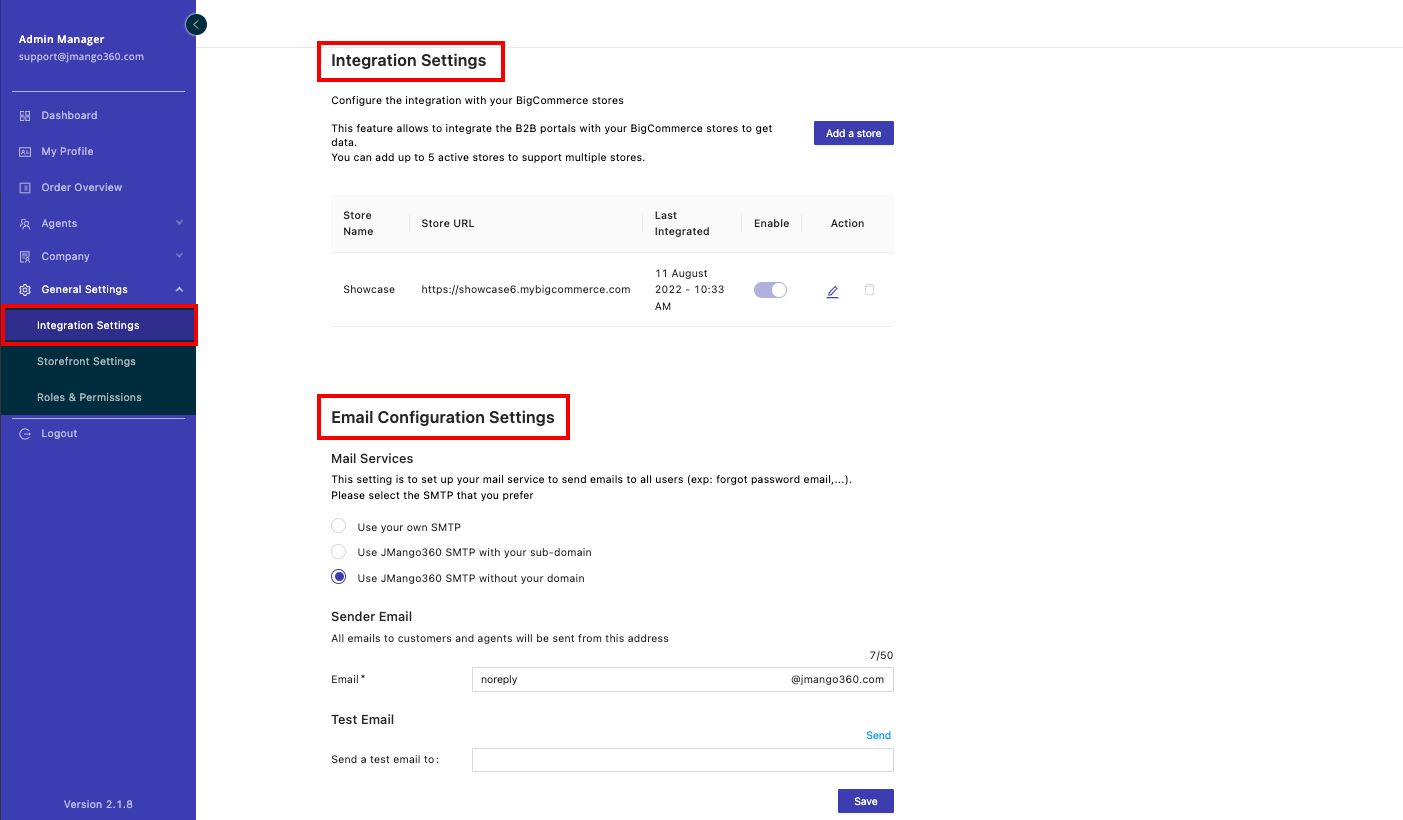This screenshot has width=1403, height=820.
Task: Click the My Profile sidebar icon
Action: pyautogui.click(x=25, y=152)
